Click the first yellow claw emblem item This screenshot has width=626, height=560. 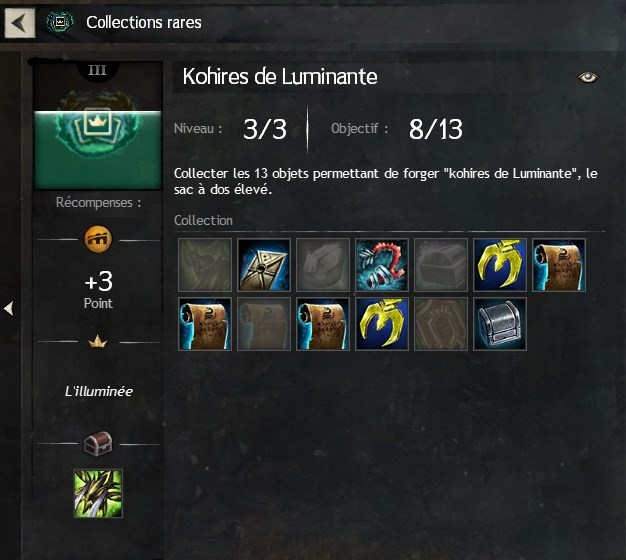click(x=500, y=265)
